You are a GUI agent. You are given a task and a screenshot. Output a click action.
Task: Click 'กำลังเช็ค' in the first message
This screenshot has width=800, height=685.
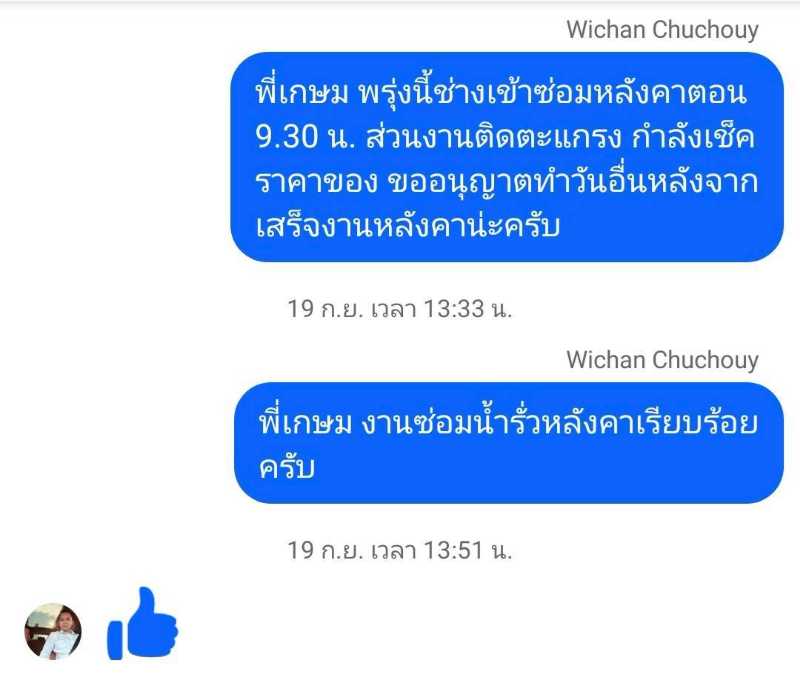693,137
